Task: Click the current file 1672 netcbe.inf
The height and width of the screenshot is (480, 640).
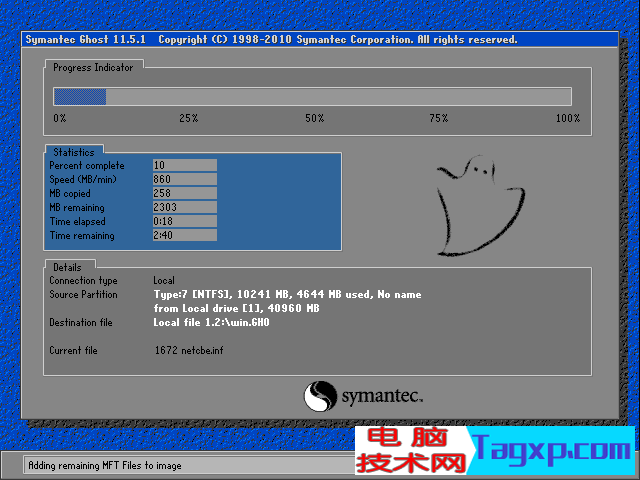Action: [x=189, y=350]
